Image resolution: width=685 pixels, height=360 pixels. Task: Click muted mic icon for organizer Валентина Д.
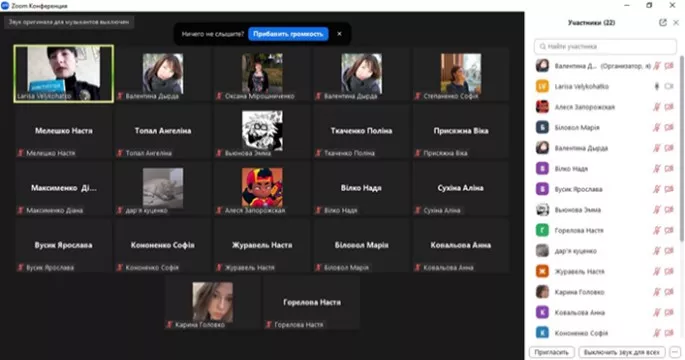click(657, 66)
